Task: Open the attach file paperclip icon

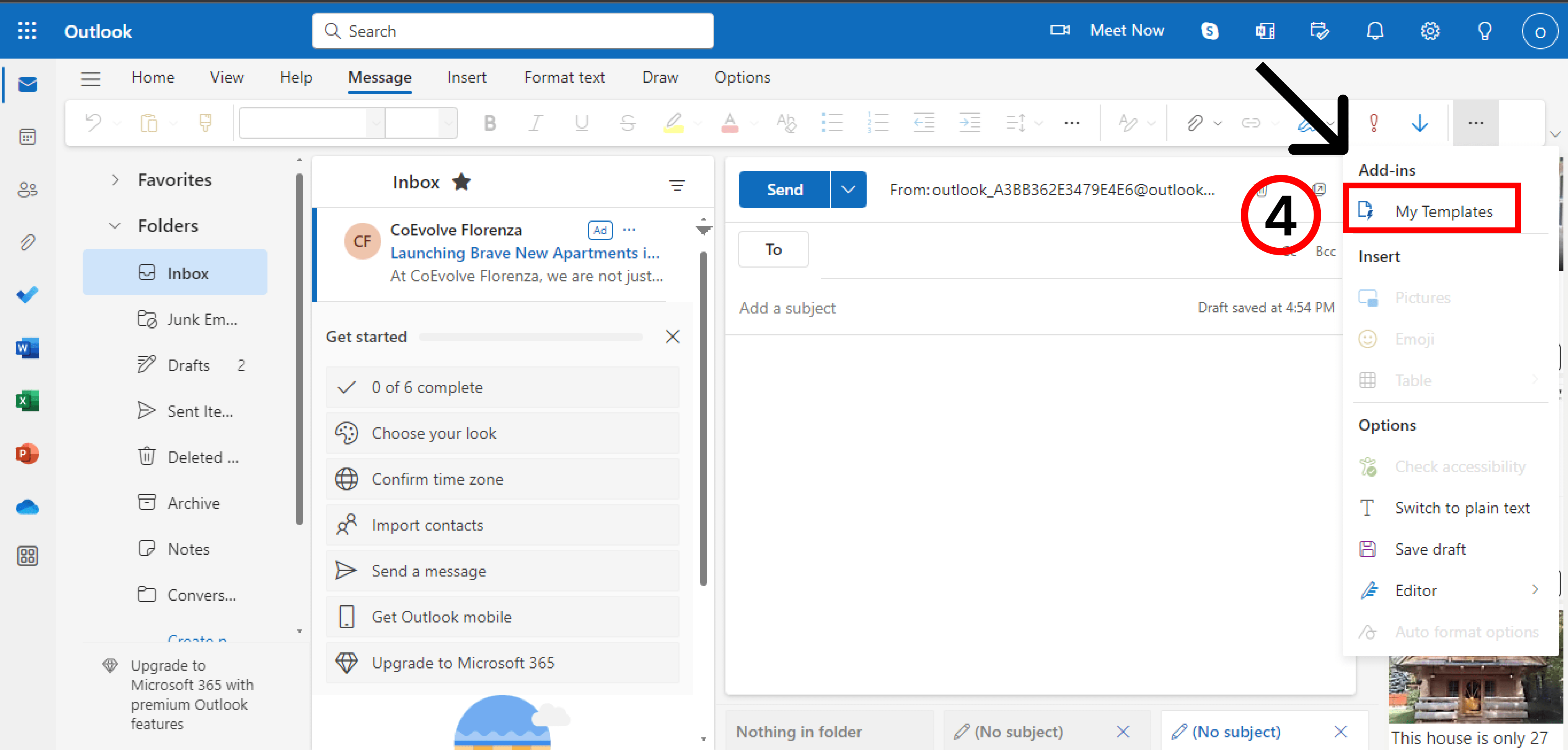Action: tap(1194, 123)
